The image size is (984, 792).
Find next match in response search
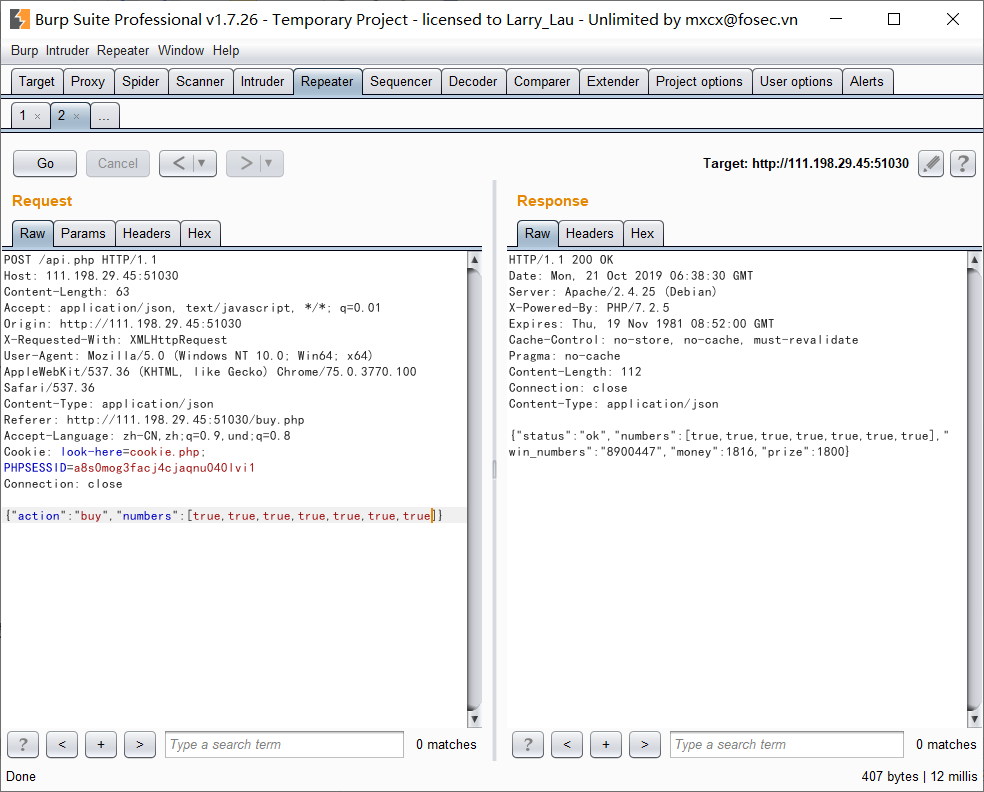pyautogui.click(x=645, y=744)
